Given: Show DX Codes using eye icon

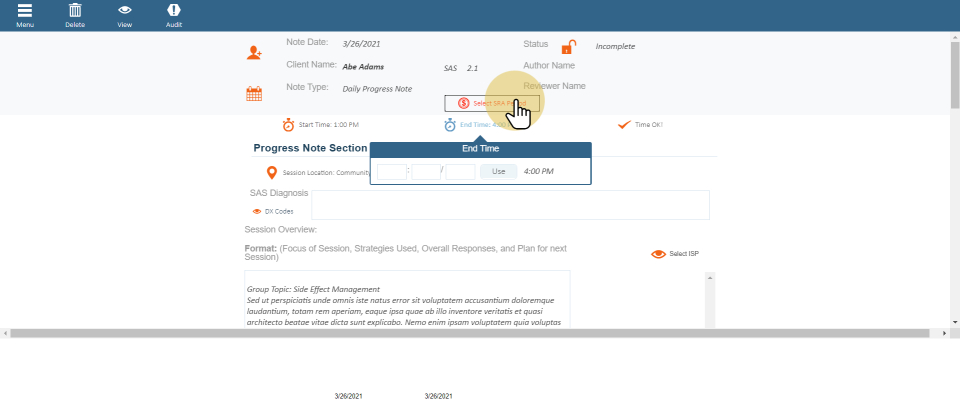Looking at the screenshot, I should pos(257,212).
